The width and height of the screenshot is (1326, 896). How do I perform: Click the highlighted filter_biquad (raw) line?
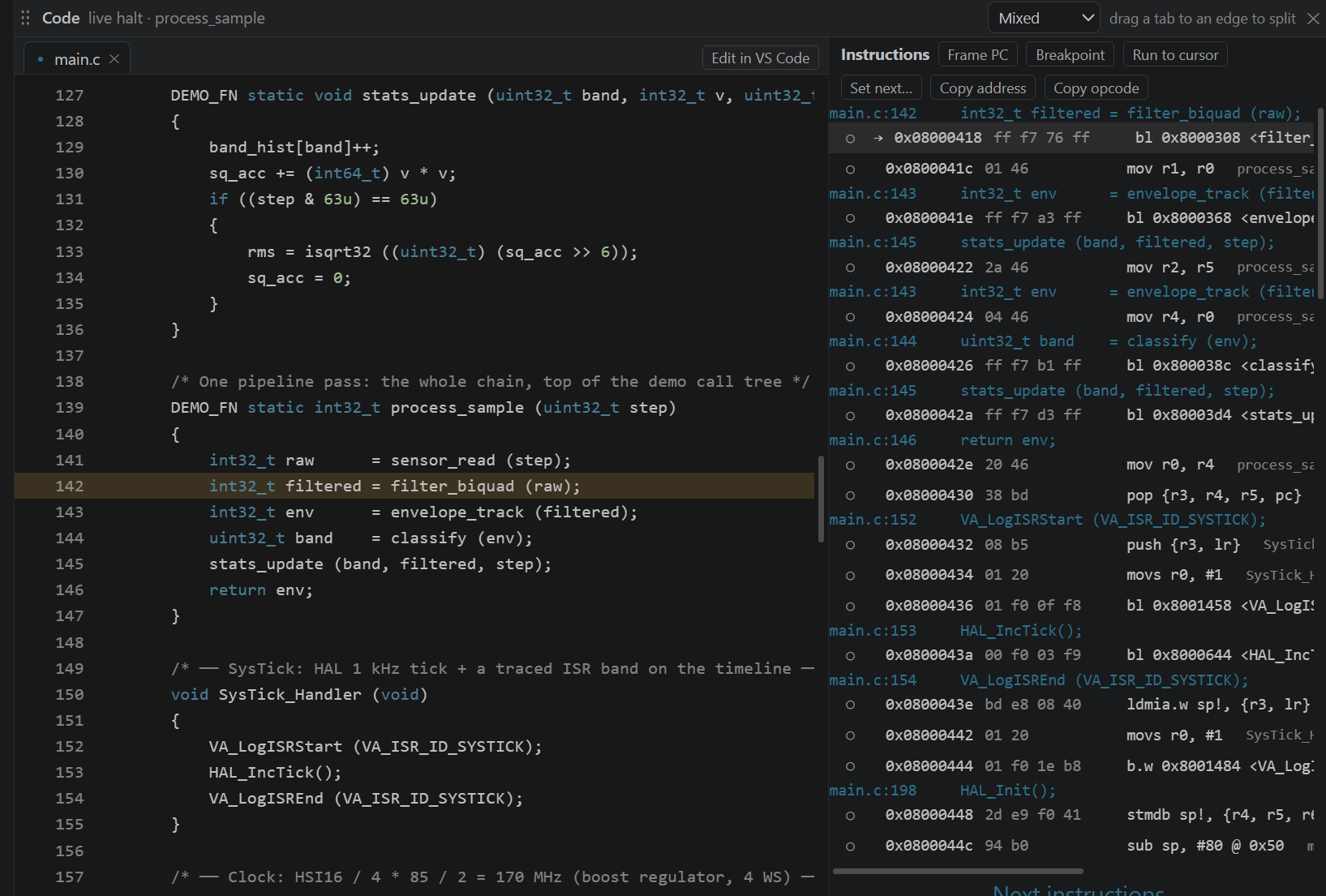(x=414, y=486)
